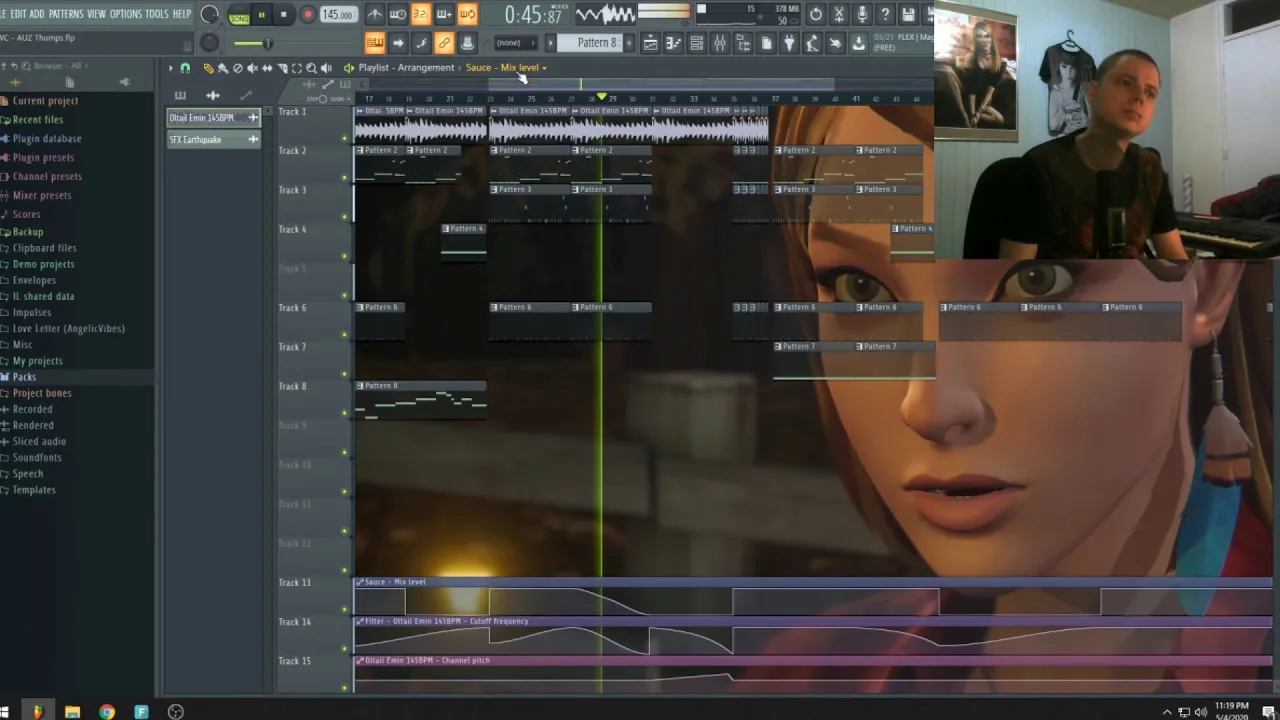Toggle playlist snap magnet icon
1280x720 pixels.
click(185, 68)
